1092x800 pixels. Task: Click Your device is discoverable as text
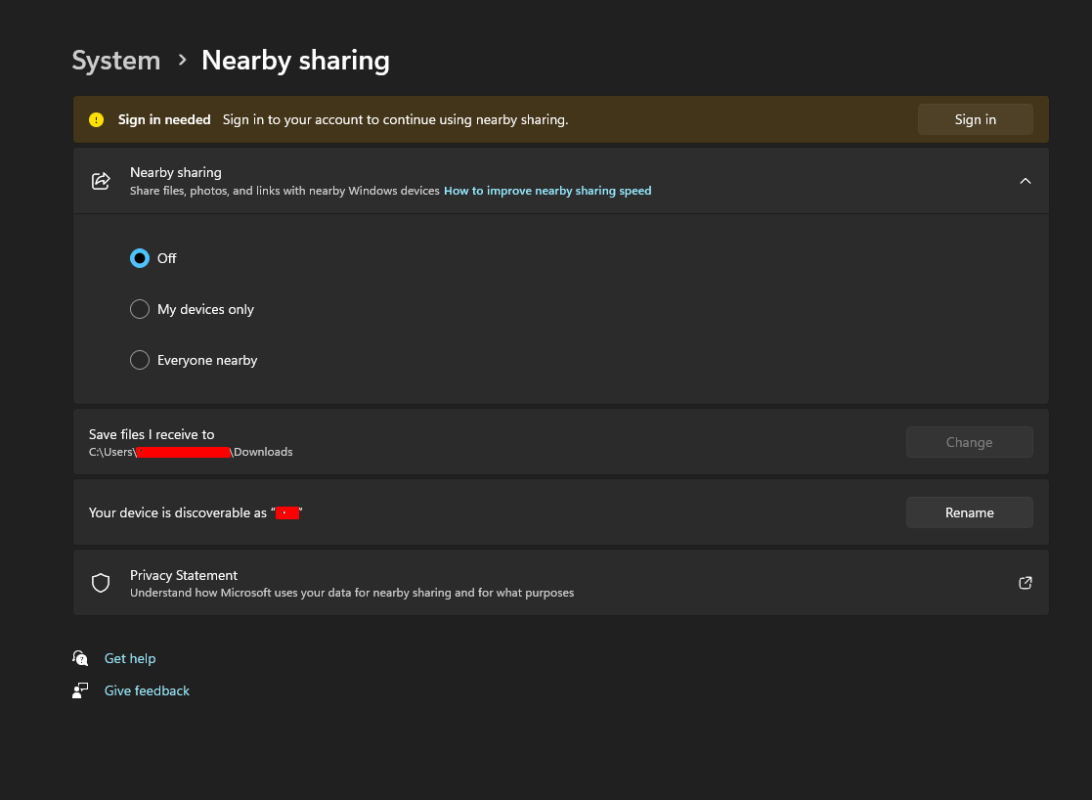178,513
